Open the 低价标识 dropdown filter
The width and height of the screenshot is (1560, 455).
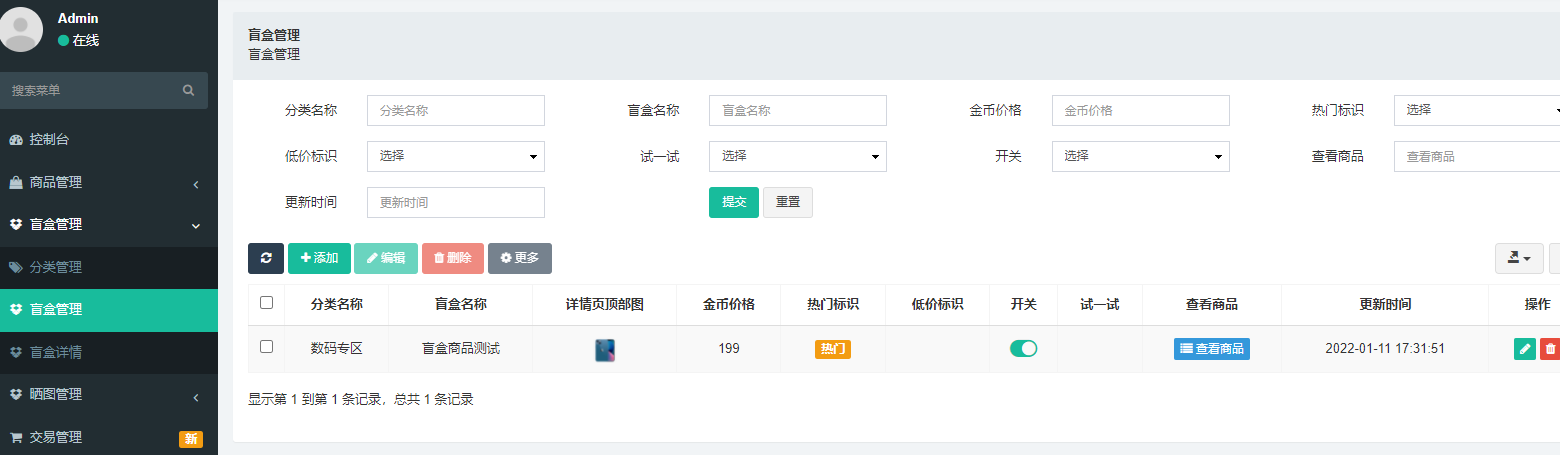pyautogui.click(x=455, y=156)
